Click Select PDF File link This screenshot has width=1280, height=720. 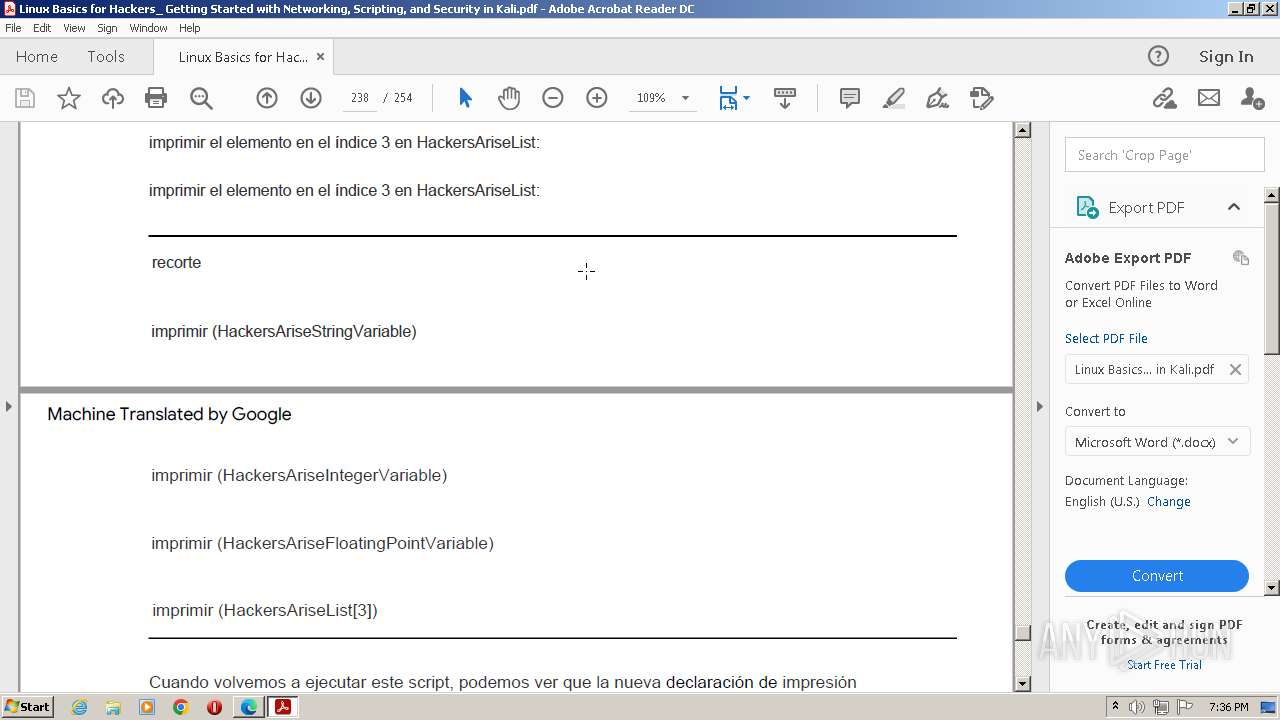pos(1106,338)
